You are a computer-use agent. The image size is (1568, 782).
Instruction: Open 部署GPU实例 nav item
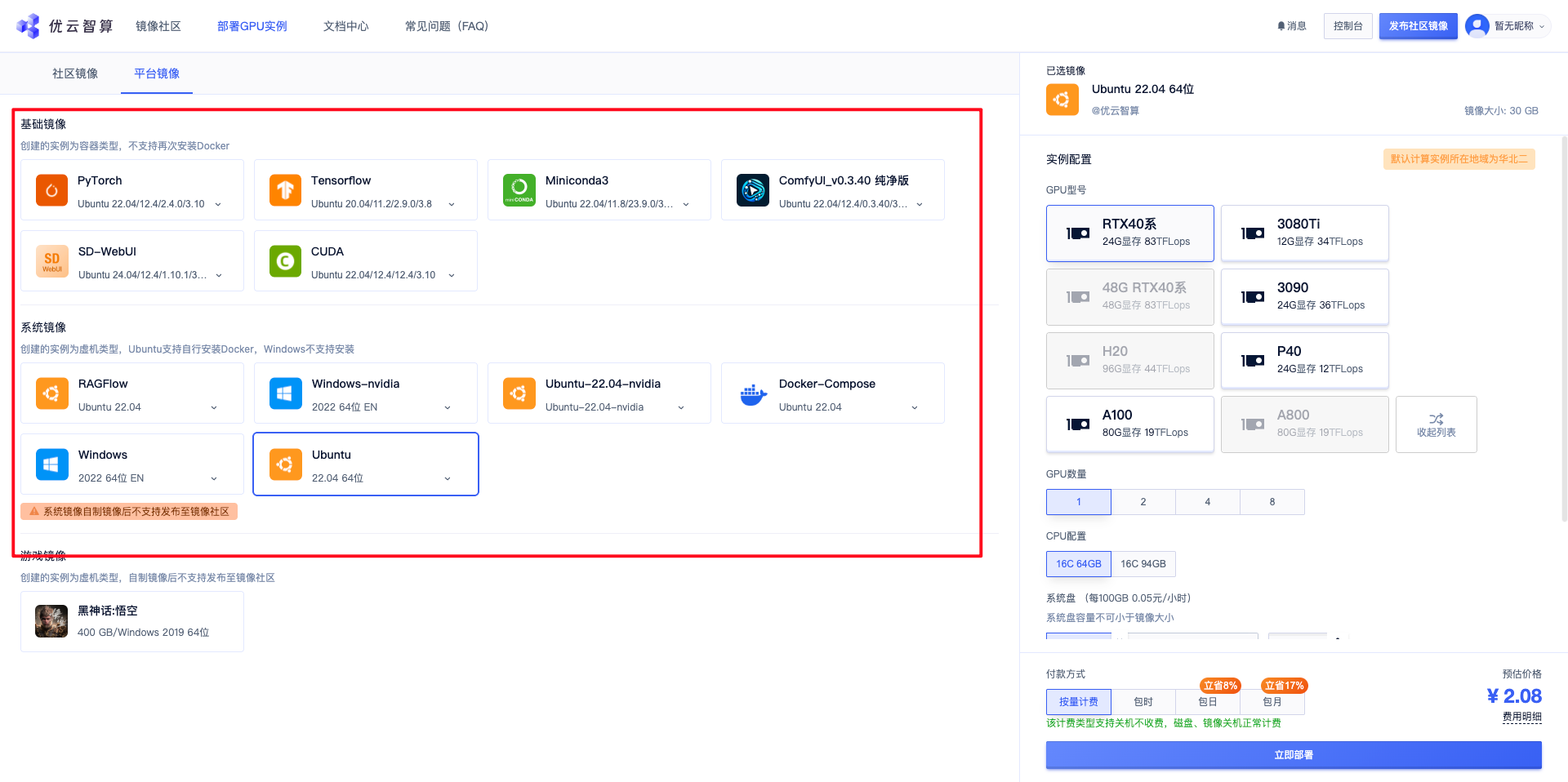coord(252,26)
